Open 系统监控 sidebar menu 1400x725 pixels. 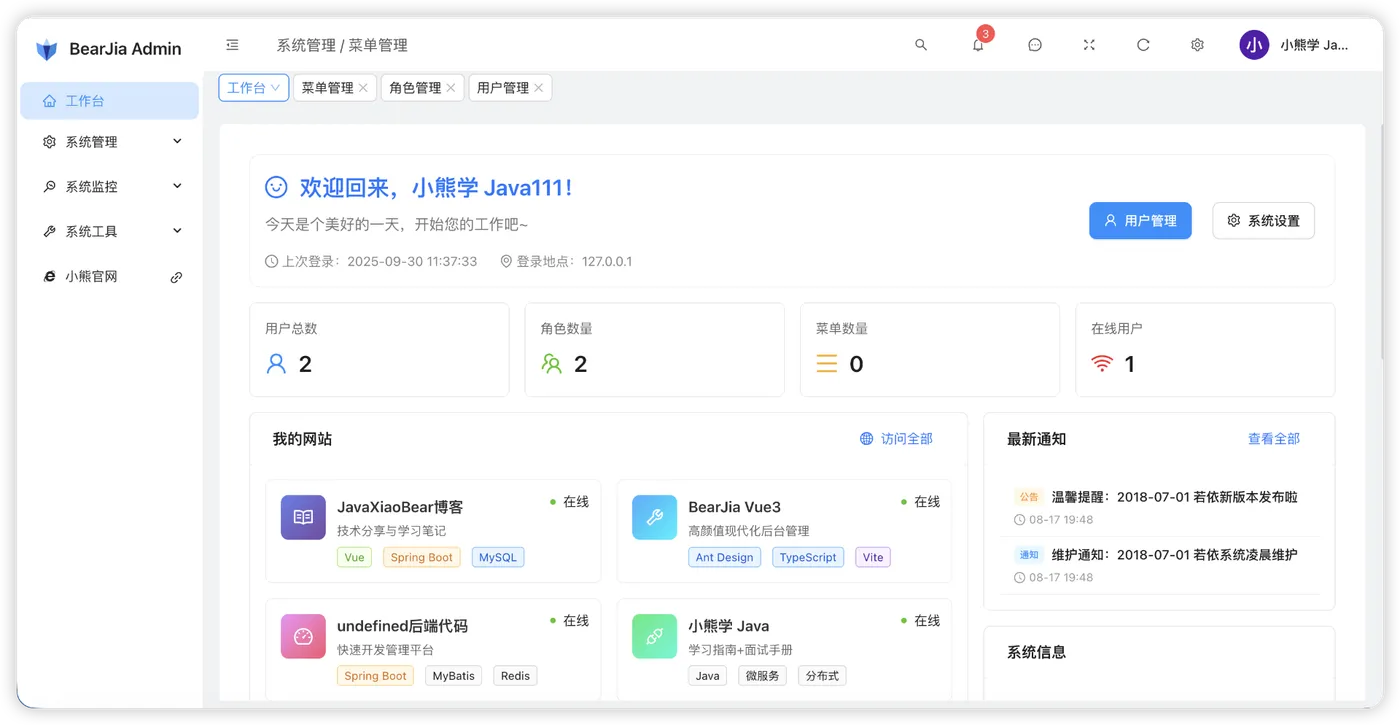[110, 187]
